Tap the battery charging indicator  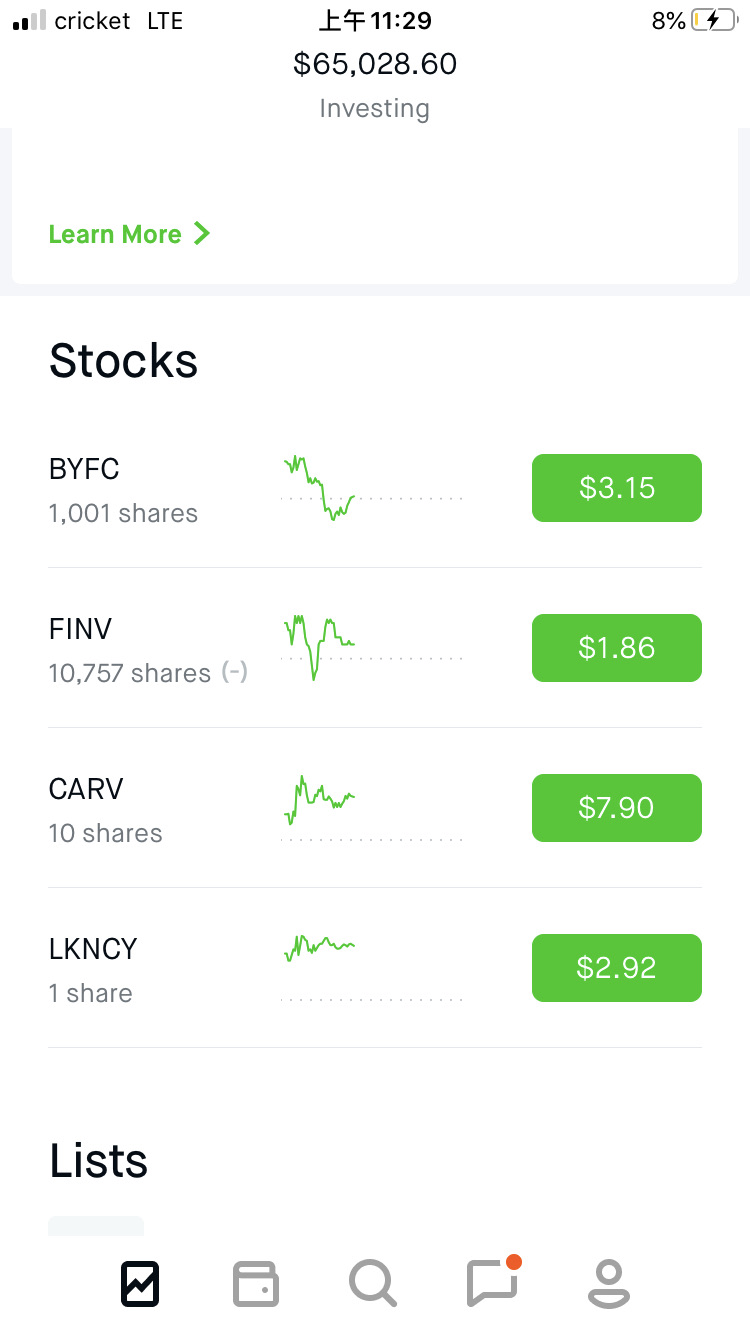click(713, 20)
